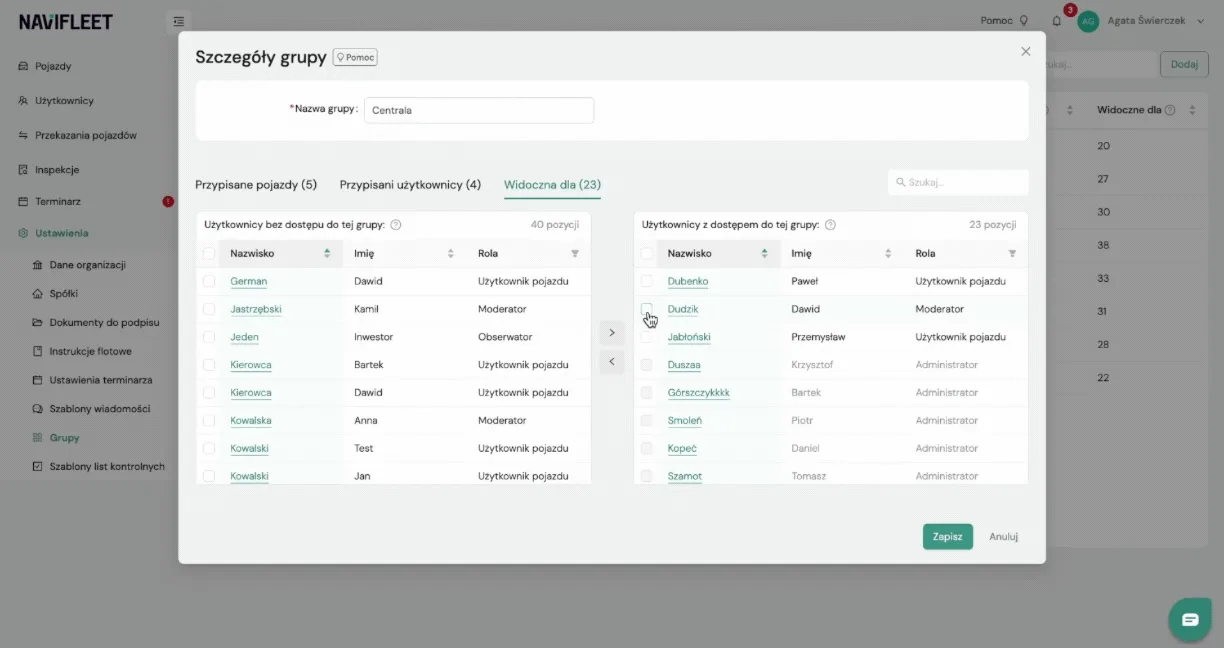The image size is (1224, 648).
Task: Open the chat support bubble icon
Action: (1190, 619)
